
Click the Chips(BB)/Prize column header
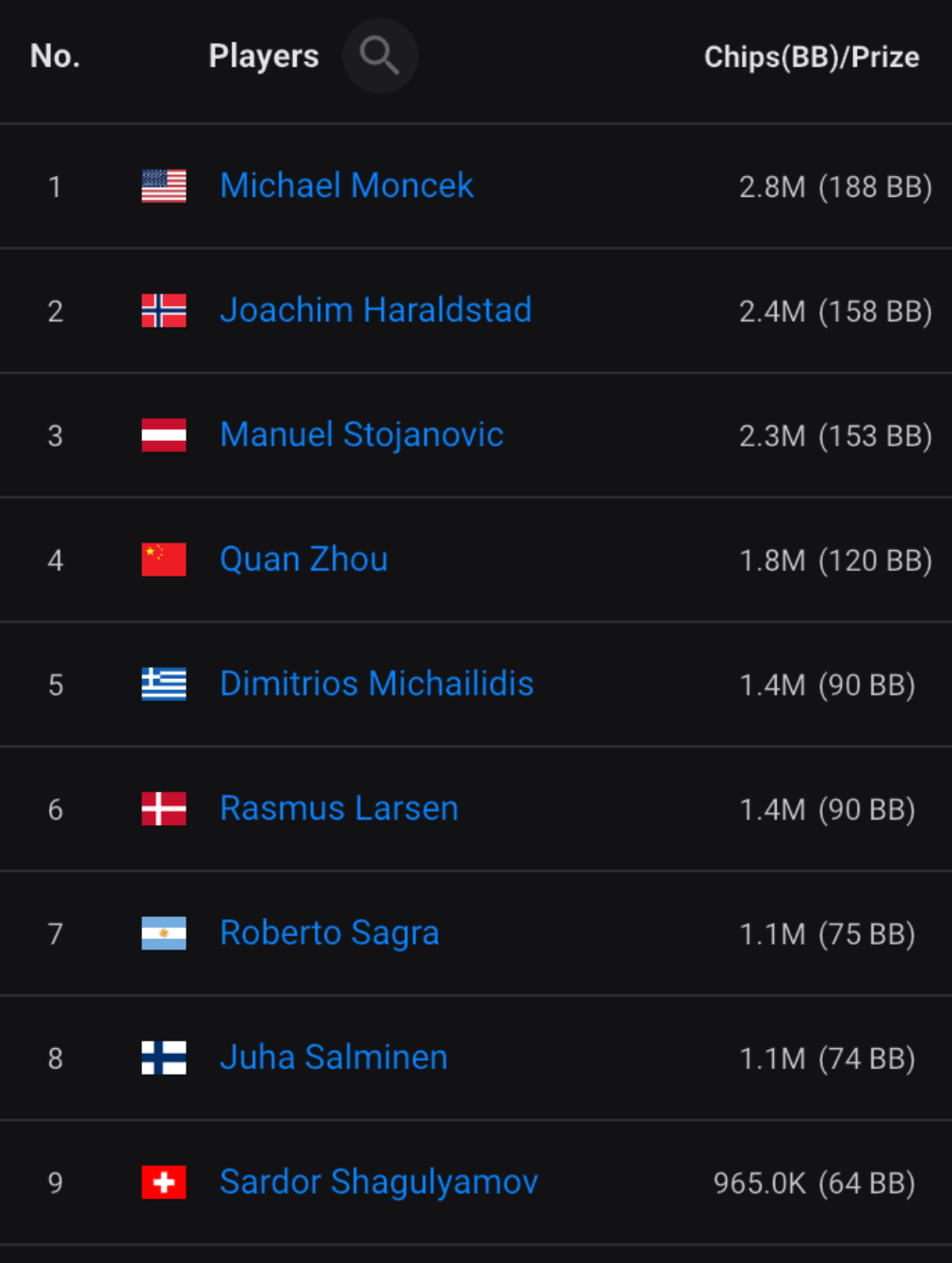tap(812, 57)
